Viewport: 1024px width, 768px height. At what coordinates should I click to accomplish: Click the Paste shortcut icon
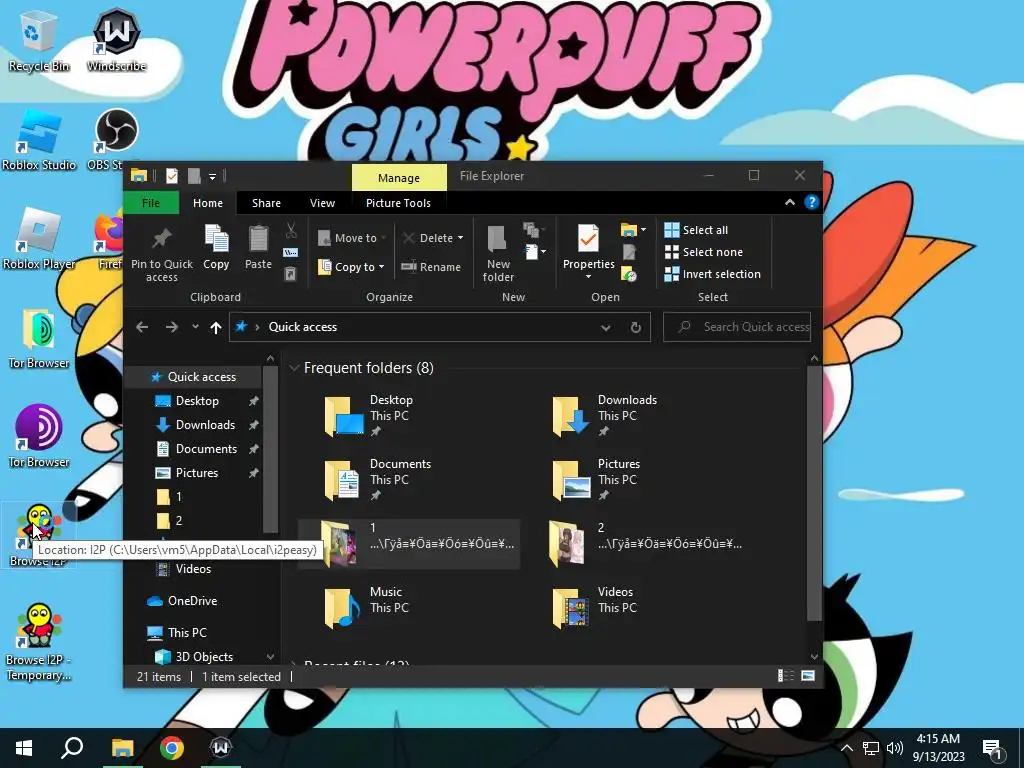coord(291,274)
